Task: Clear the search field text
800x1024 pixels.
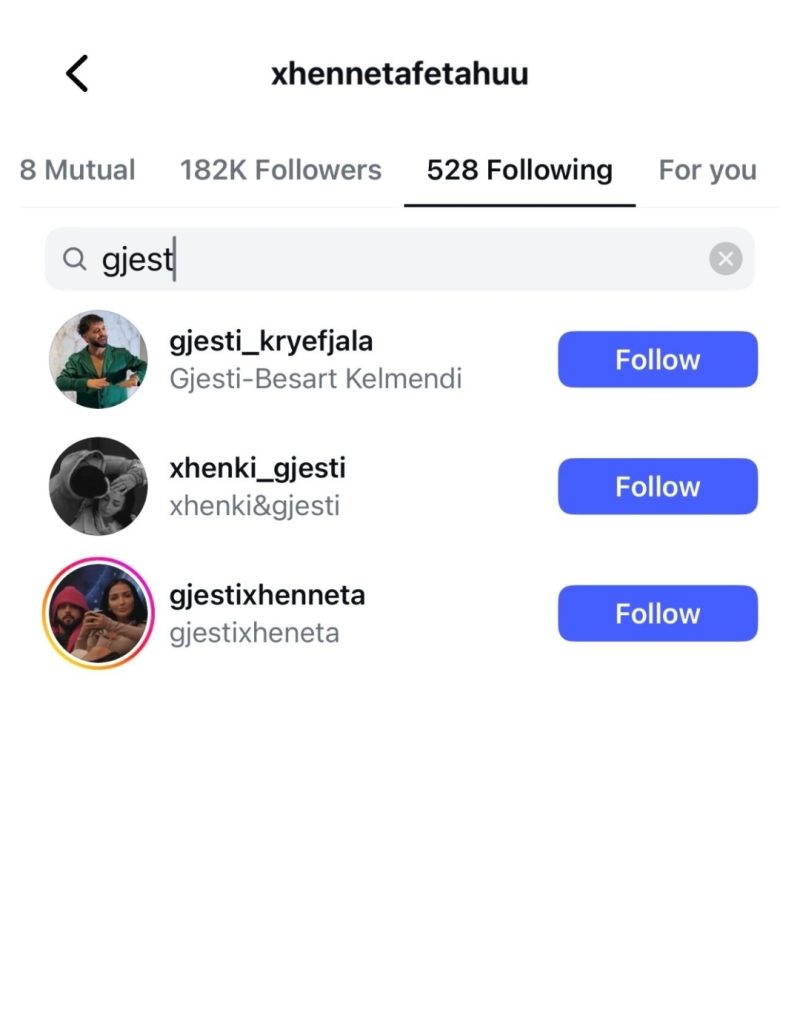Action: tap(725, 260)
